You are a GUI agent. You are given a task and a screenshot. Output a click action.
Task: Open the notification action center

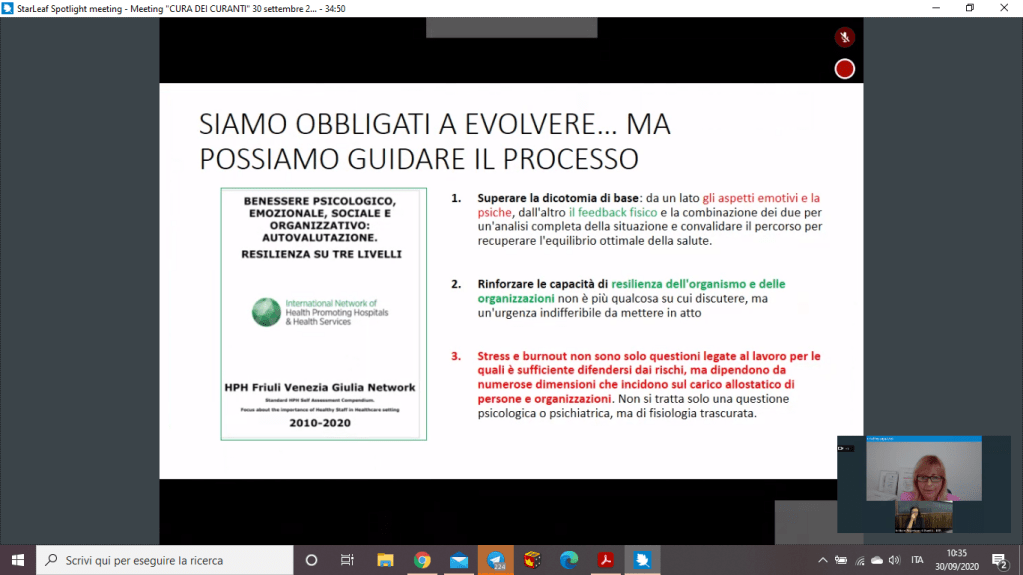tap(999, 560)
